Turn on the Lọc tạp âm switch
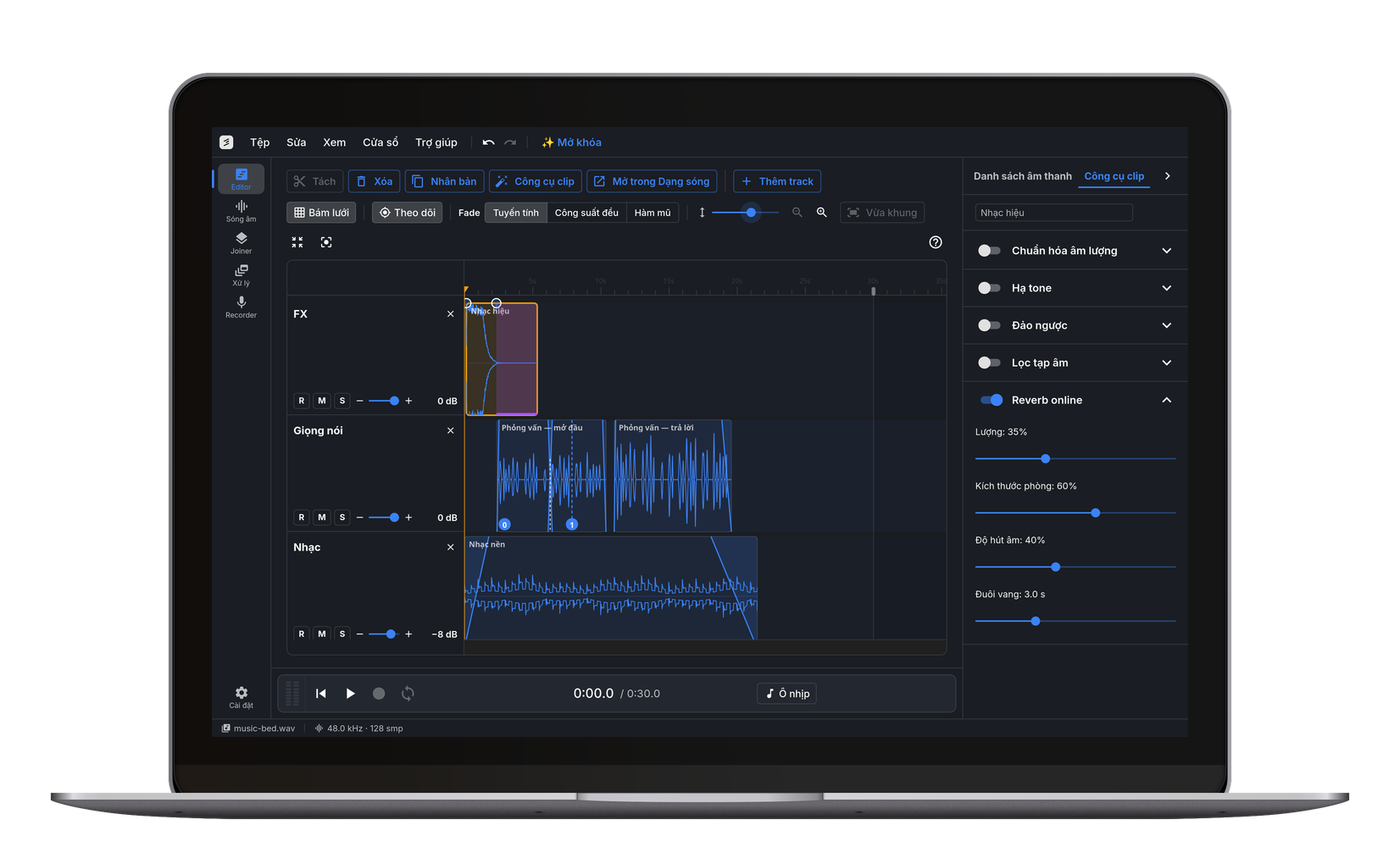 989,363
